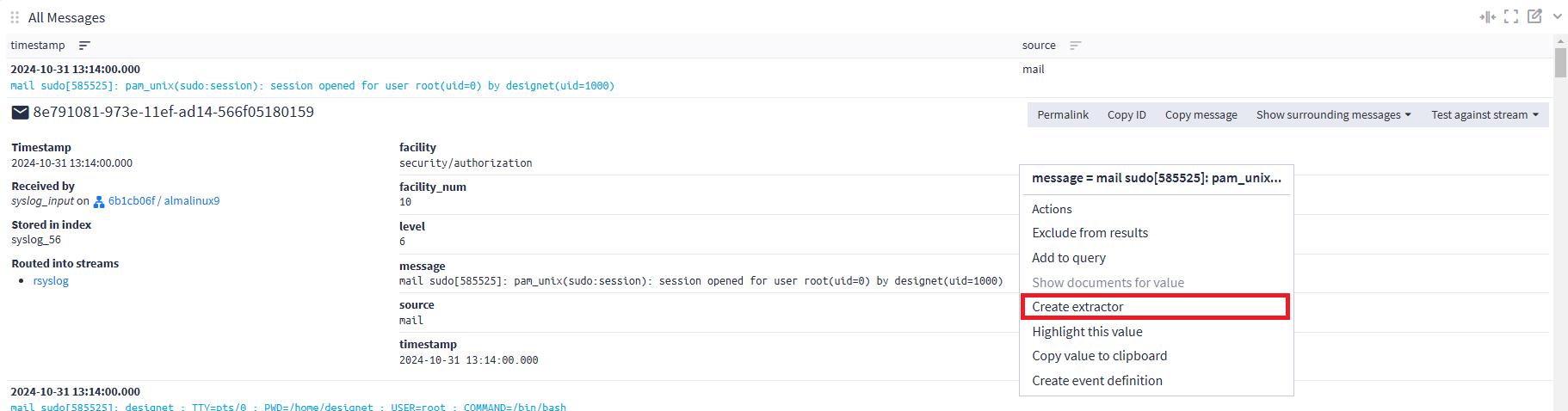The image size is (1568, 411).
Task: Edit the All Messages widget
Action: tap(1534, 17)
